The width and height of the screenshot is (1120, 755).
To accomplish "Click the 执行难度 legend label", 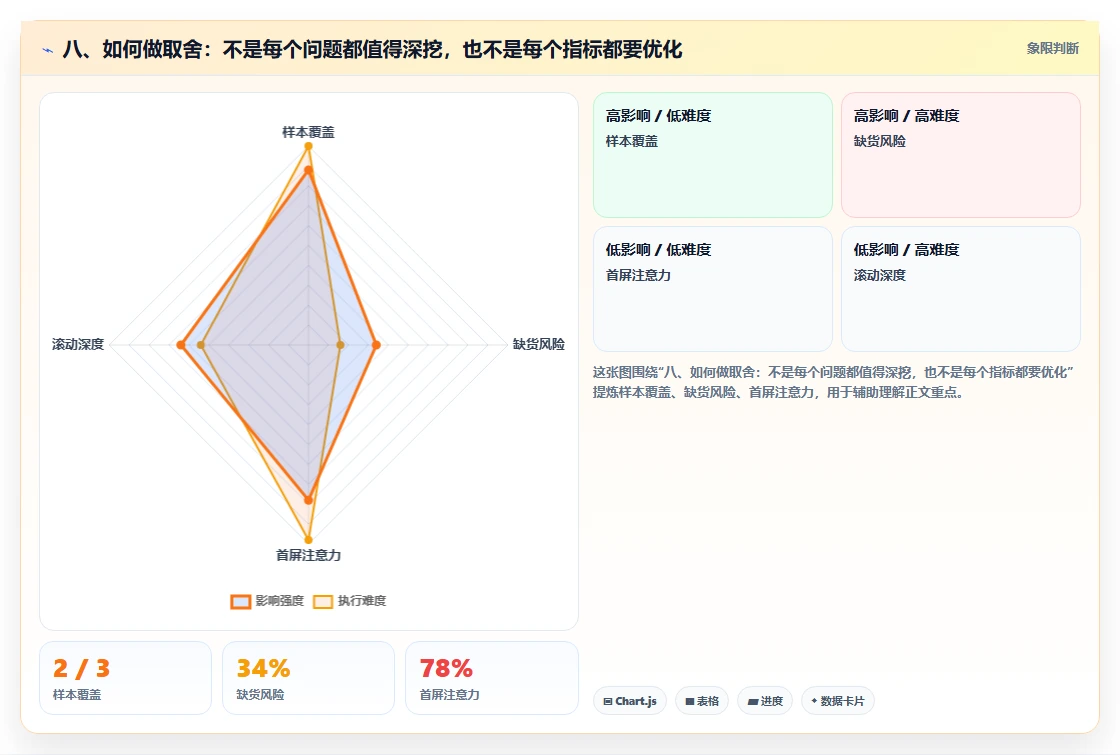I will pos(362,601).
